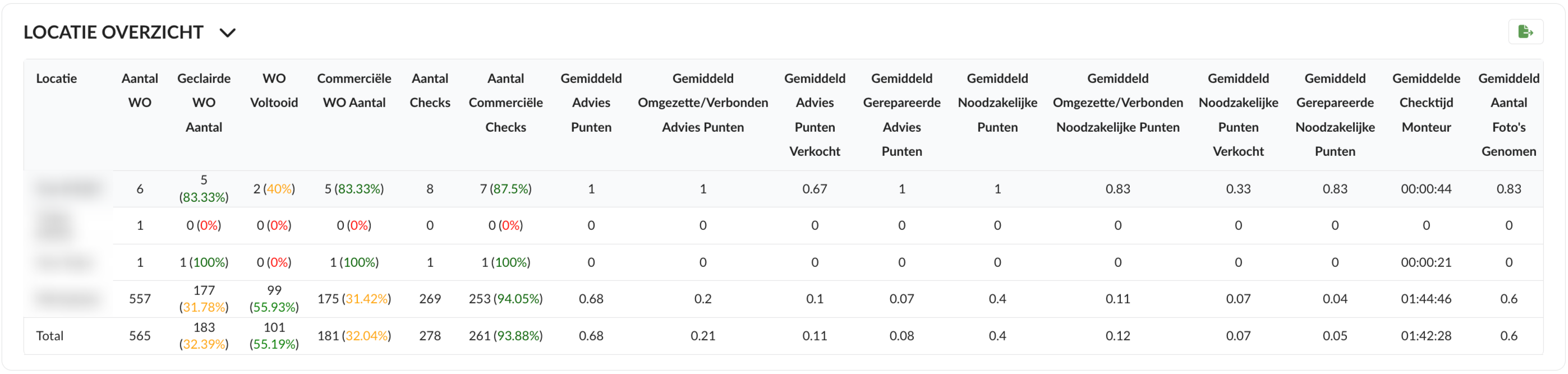Screen dimensions: 1568x374
Task: Click the green export icon button
Action: click(1525, 31)
